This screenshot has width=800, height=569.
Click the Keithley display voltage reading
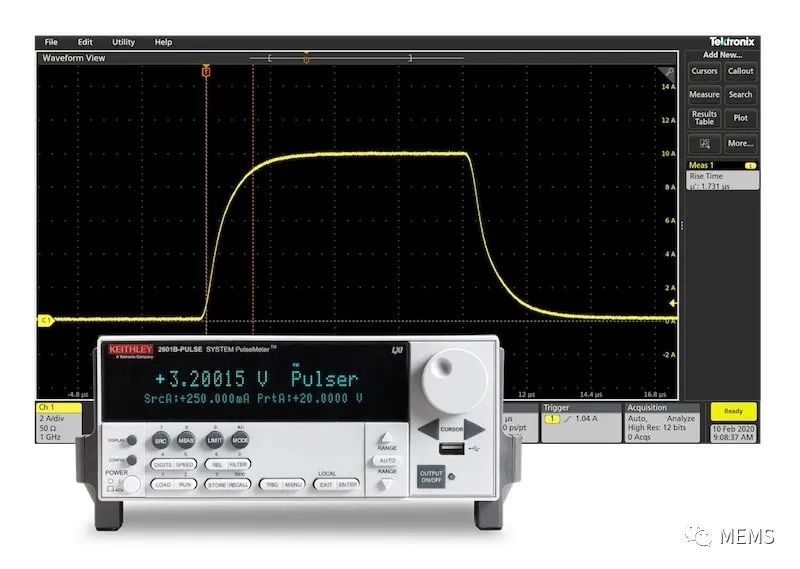point(213,379)
